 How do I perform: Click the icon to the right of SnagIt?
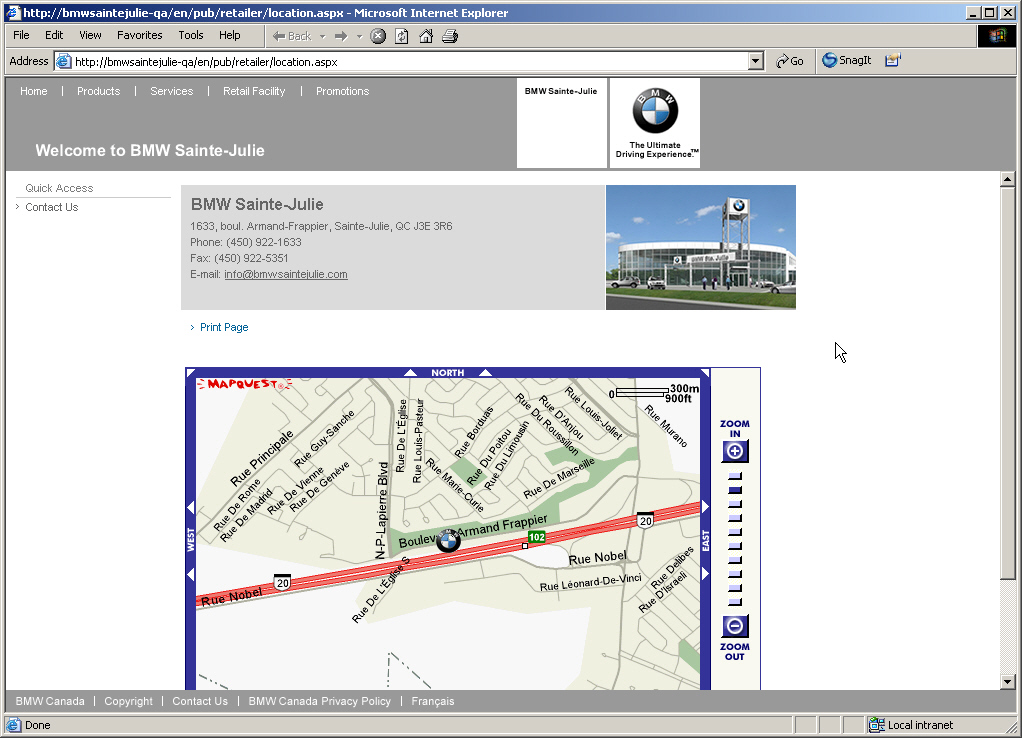point(892,60)
